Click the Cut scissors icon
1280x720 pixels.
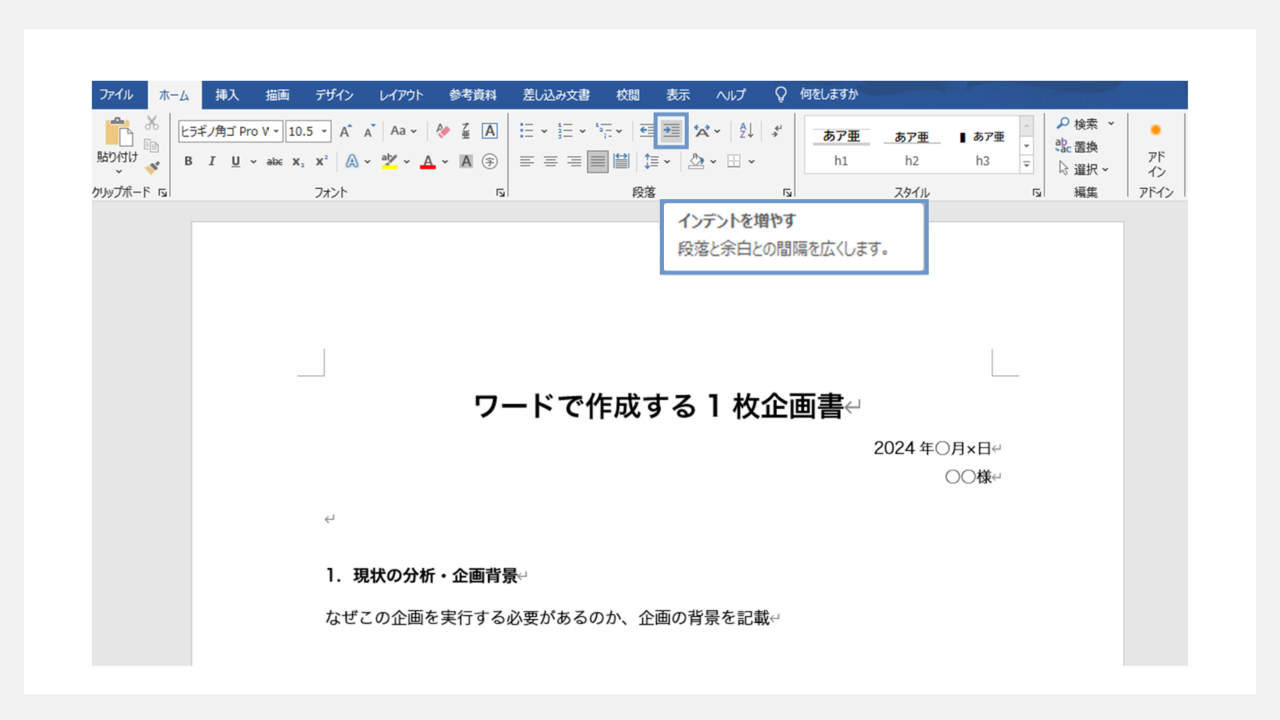[x=152, y=123]
